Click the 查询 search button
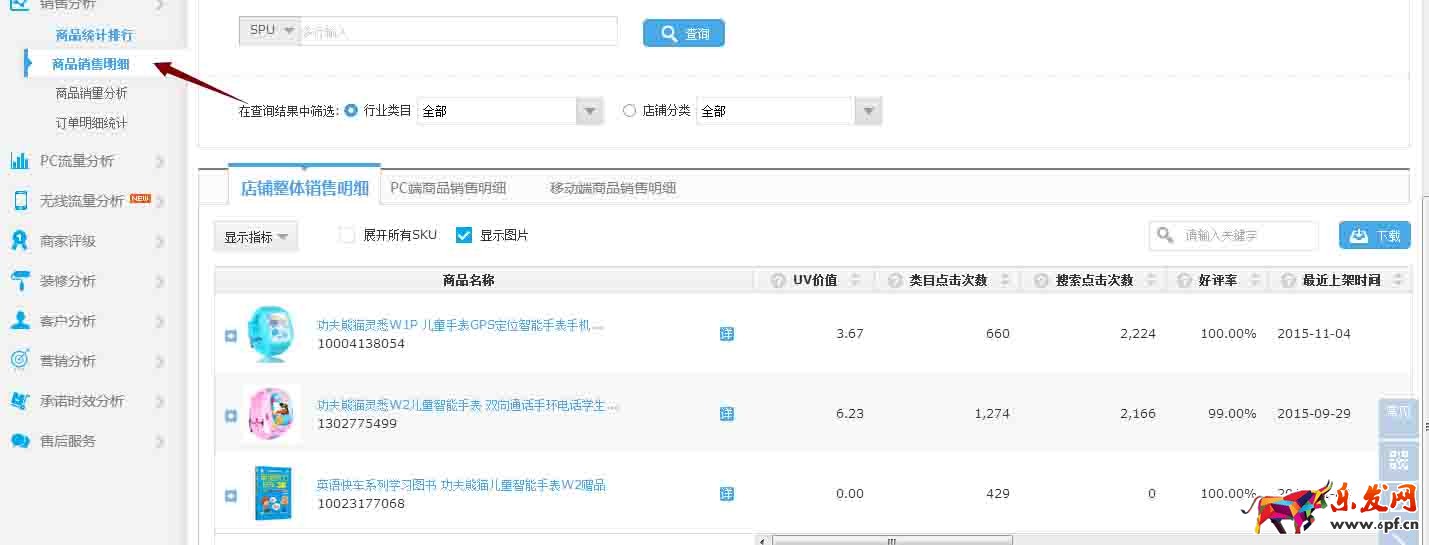The height and width of the screenshot is (545, 1429). point(684,34)
